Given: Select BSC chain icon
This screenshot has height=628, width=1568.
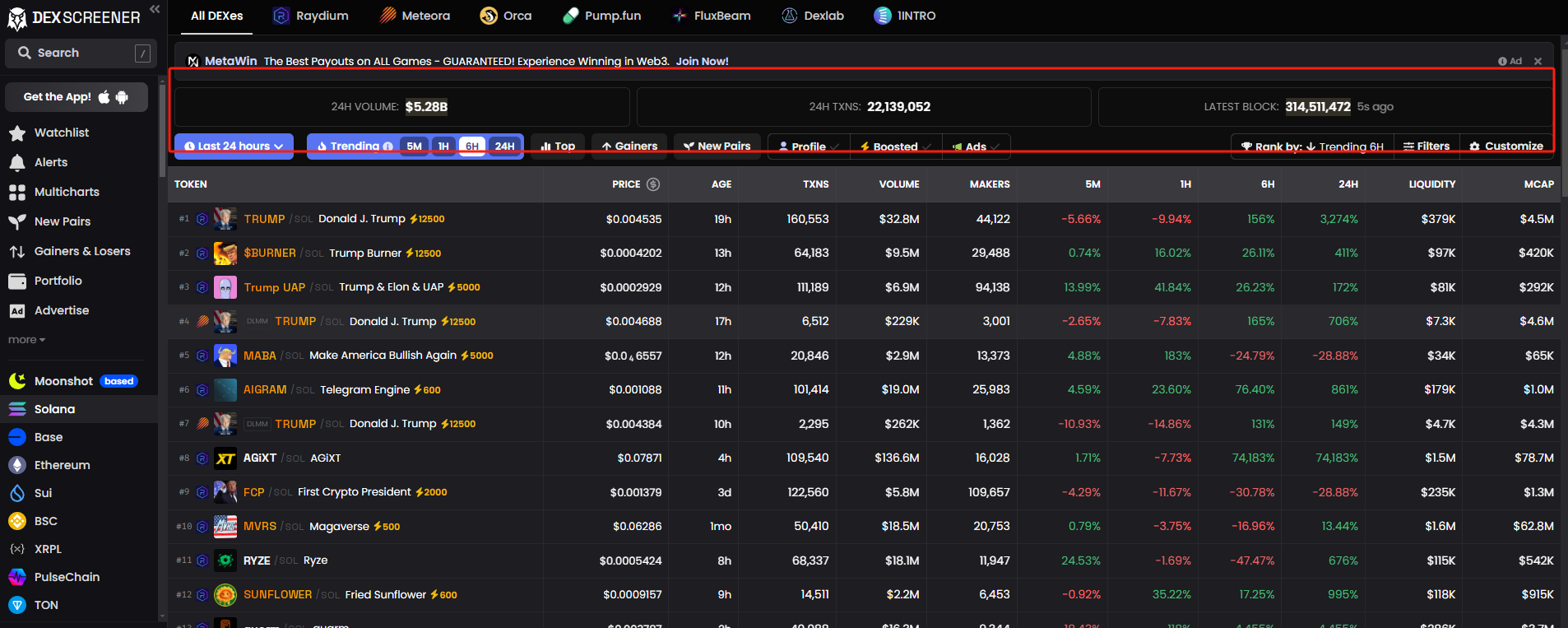Looking at the screenshot, I should tap(17, 521).
